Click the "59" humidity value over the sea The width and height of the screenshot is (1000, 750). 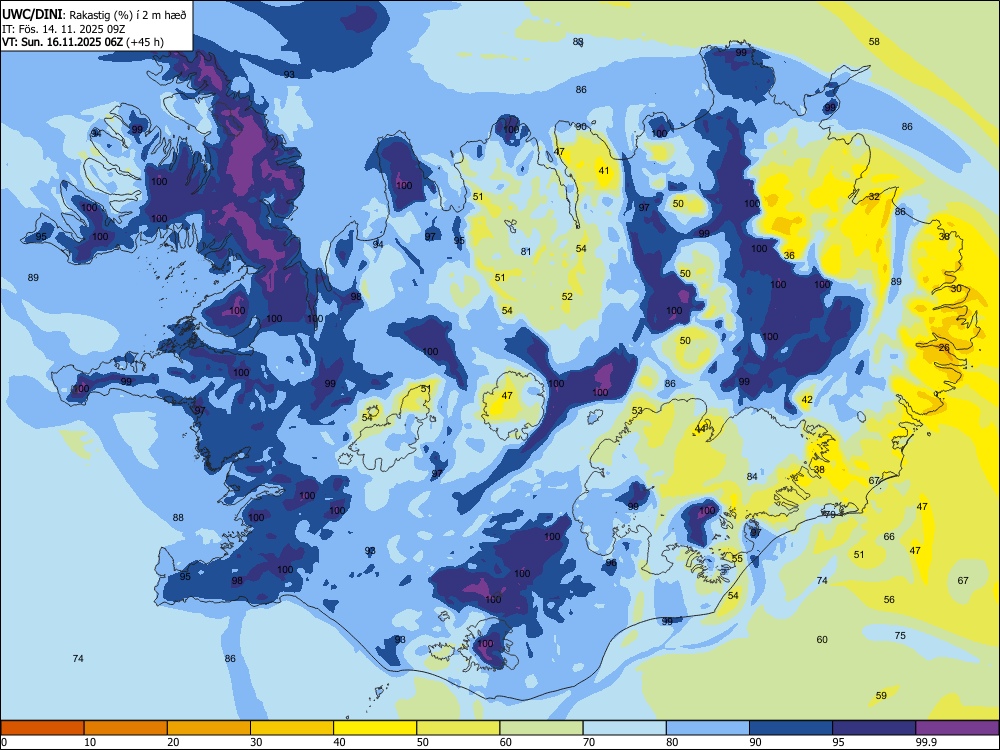[x=881, y=695]
